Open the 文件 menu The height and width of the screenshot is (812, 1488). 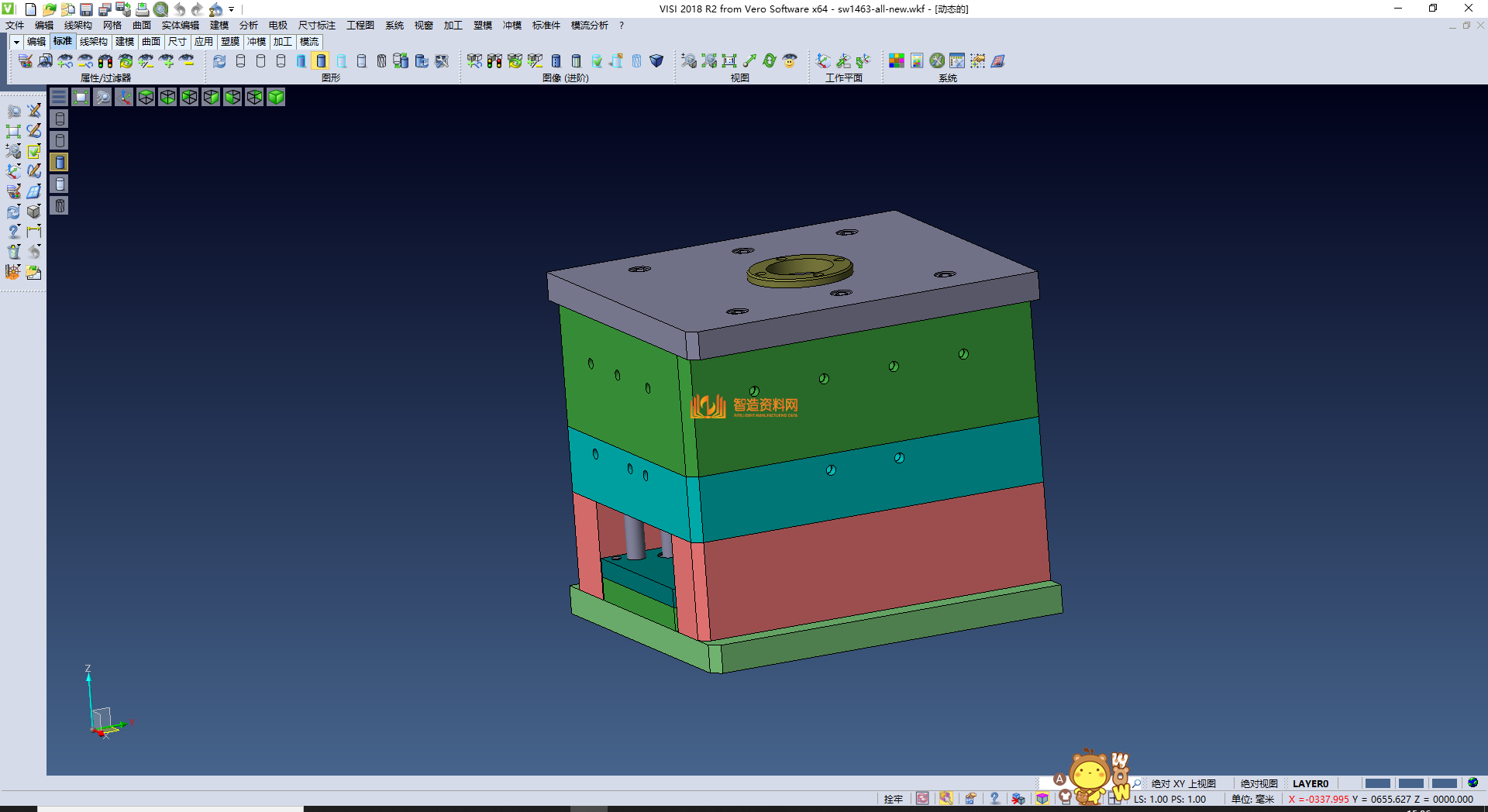point(15,26)
